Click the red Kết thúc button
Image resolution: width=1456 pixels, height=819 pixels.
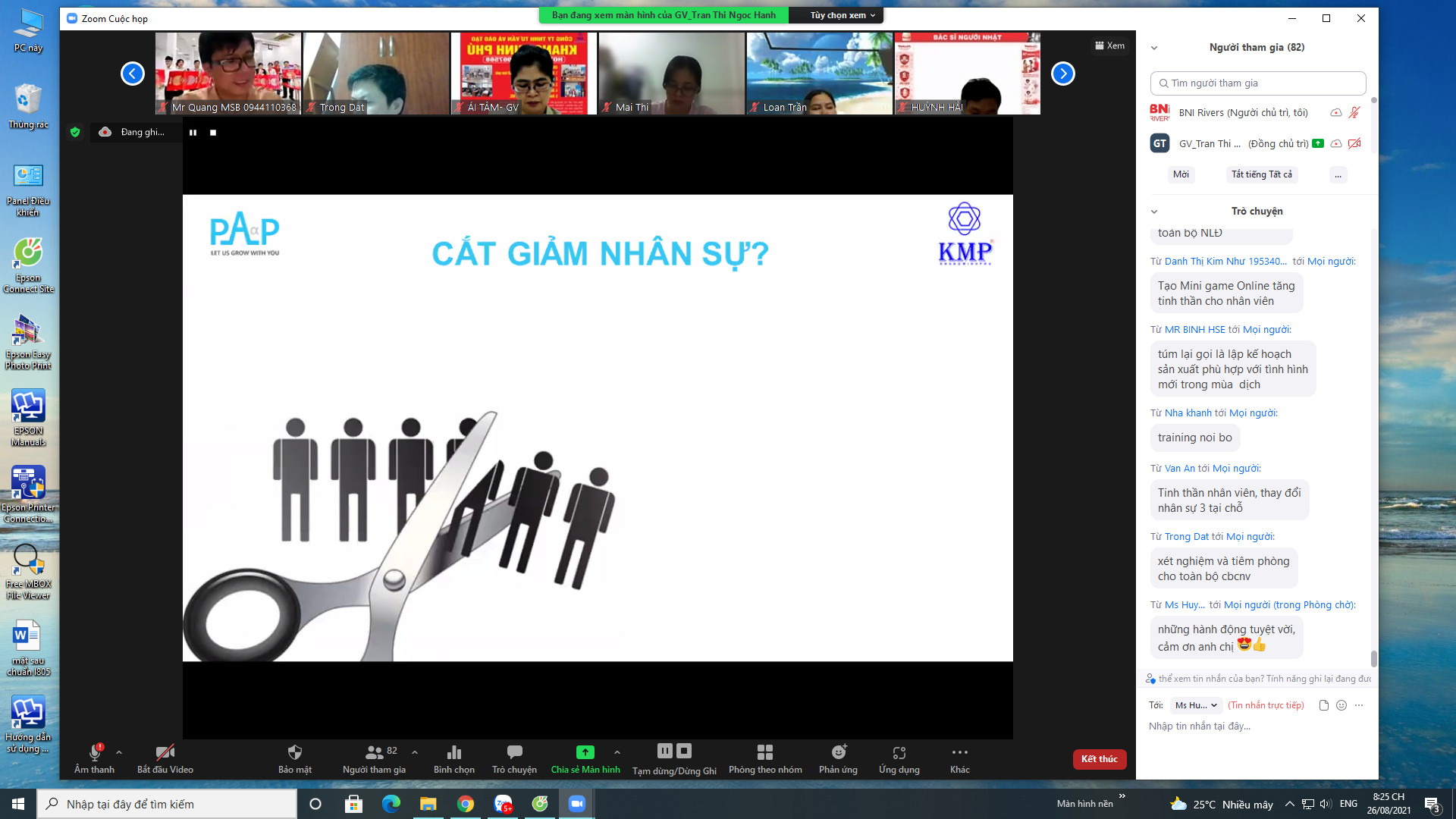coord(1099,759)
